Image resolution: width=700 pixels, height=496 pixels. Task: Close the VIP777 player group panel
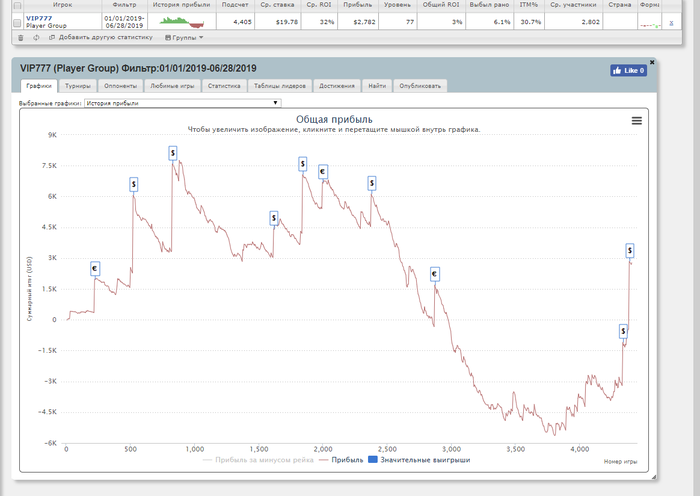(x=652, y=62)
